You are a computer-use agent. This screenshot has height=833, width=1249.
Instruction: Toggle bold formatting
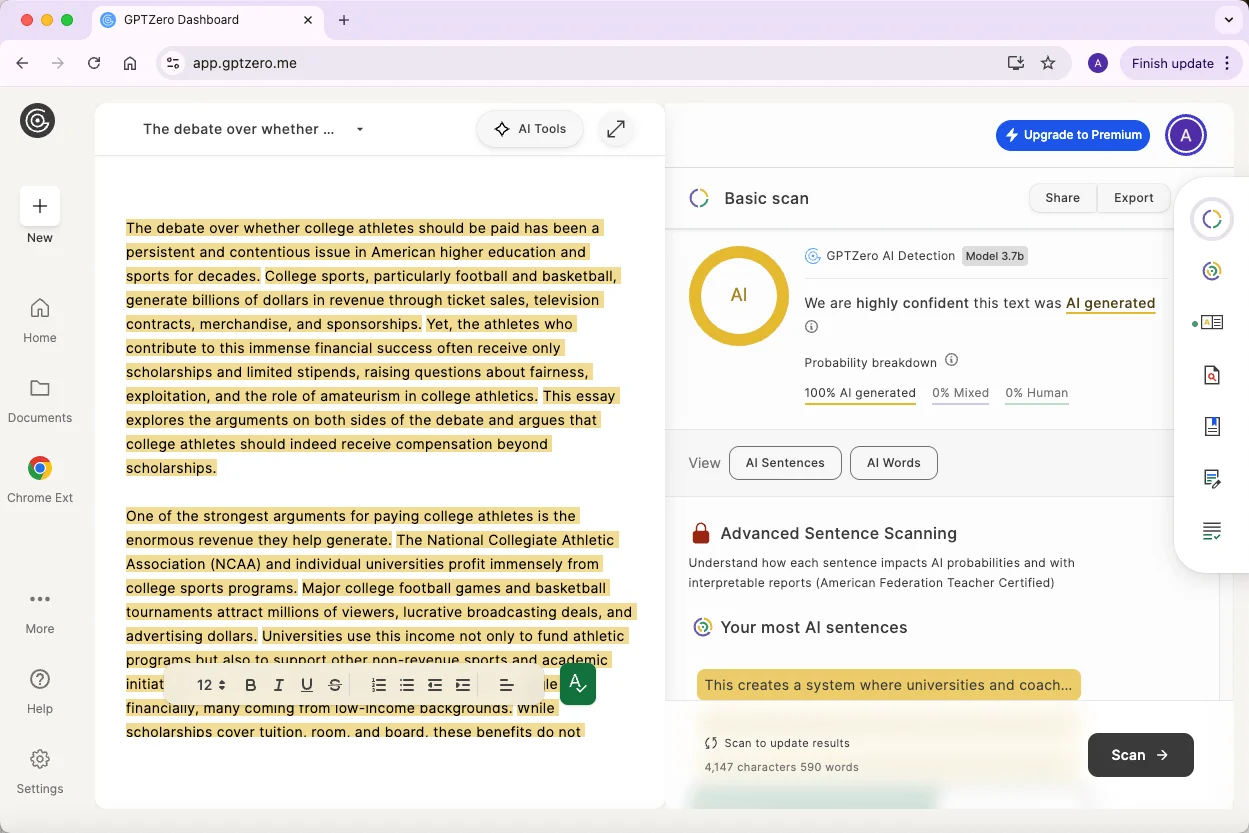pos(251,685)
